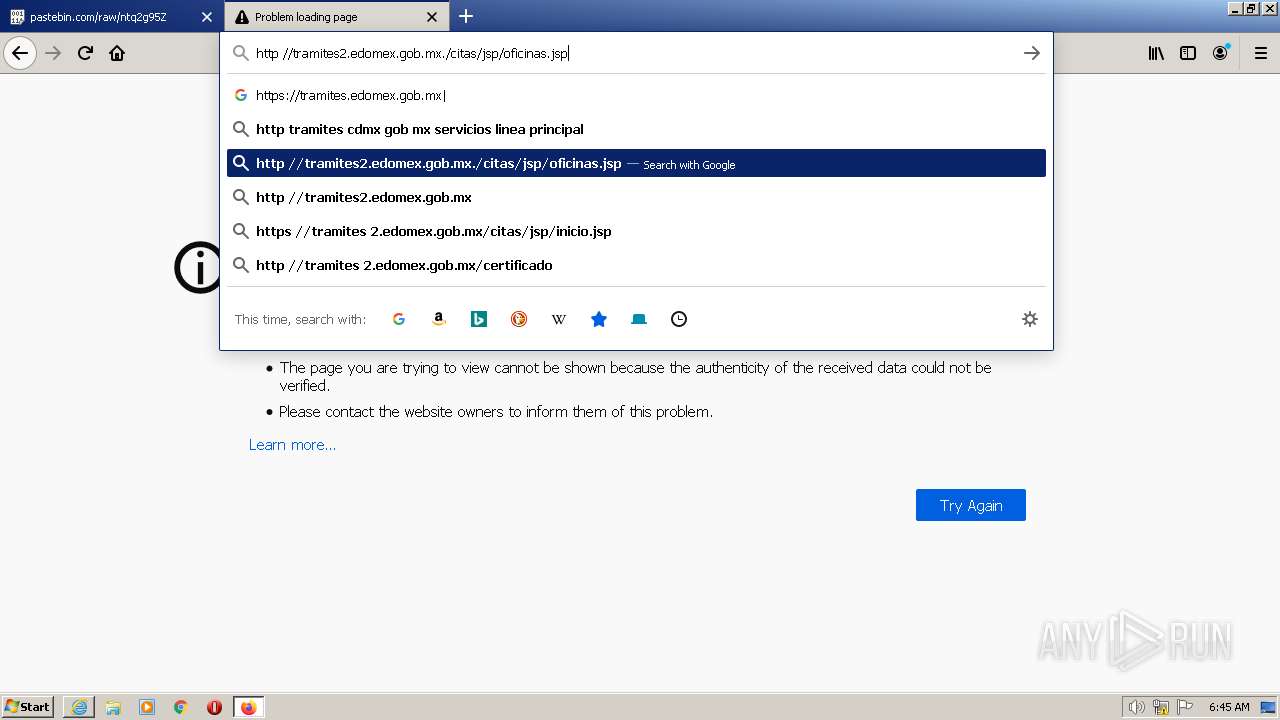The width and height of the screenshot is (1280, 720).
Task: Select highlighted oficinas.jsp Search with Google suggestion
Action: [636, 163]
